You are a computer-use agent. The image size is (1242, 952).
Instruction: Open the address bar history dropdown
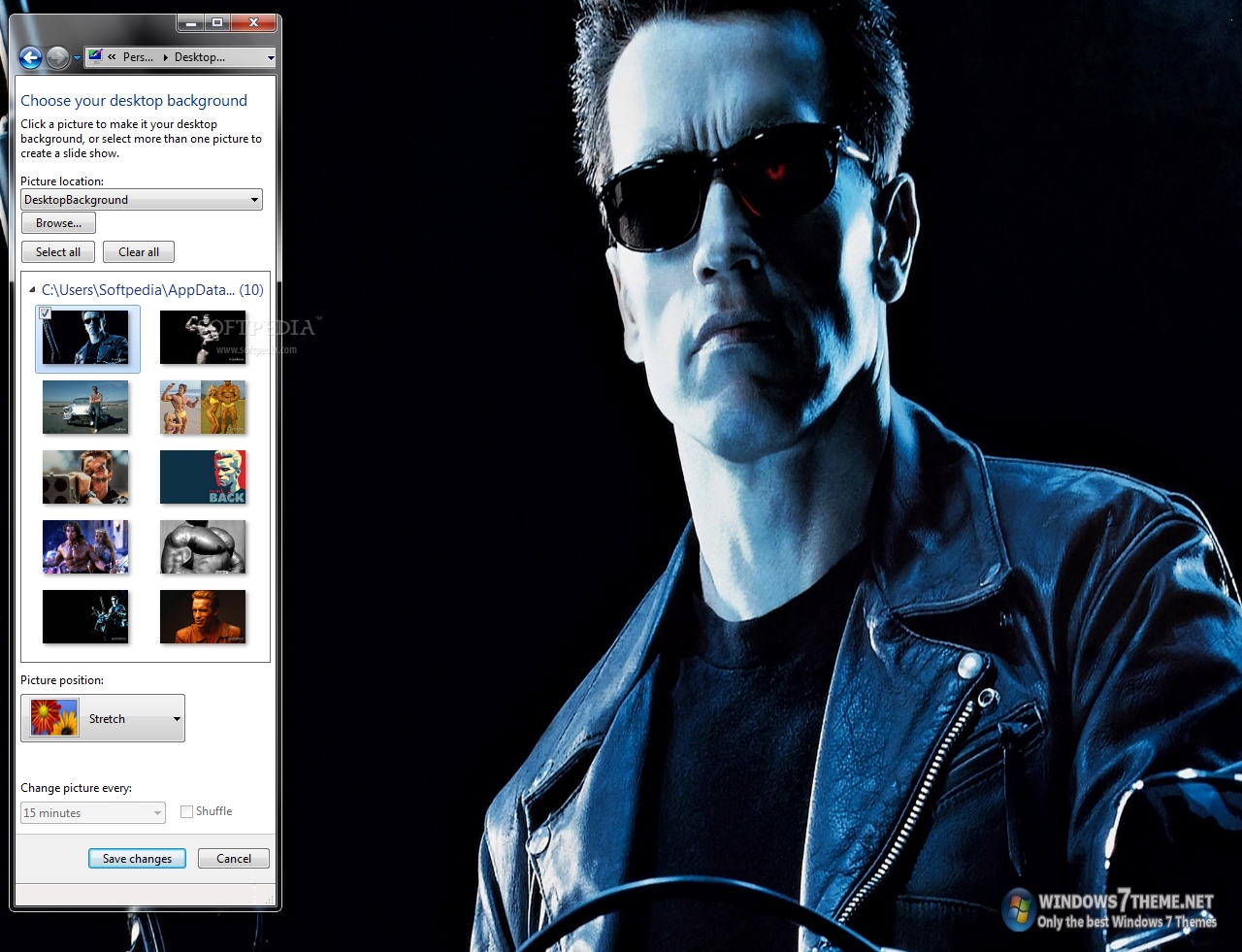(271, 57)
